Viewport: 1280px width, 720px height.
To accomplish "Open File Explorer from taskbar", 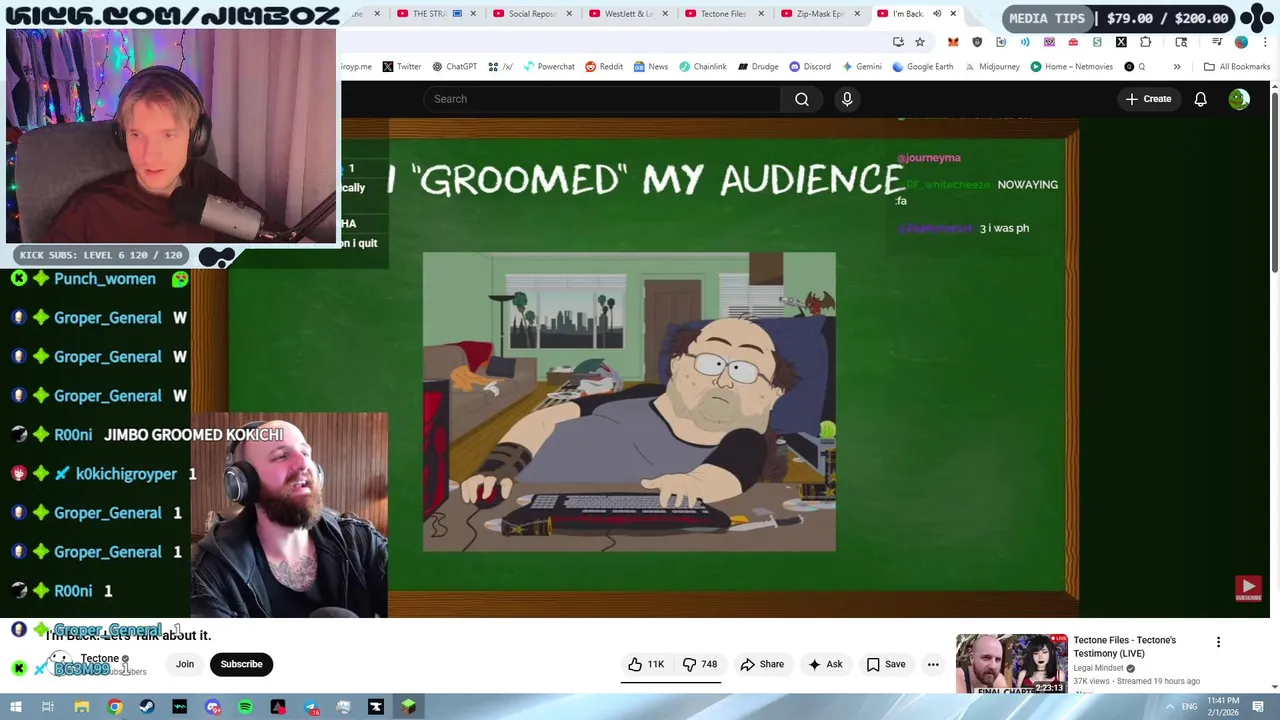I will point(82,707).
